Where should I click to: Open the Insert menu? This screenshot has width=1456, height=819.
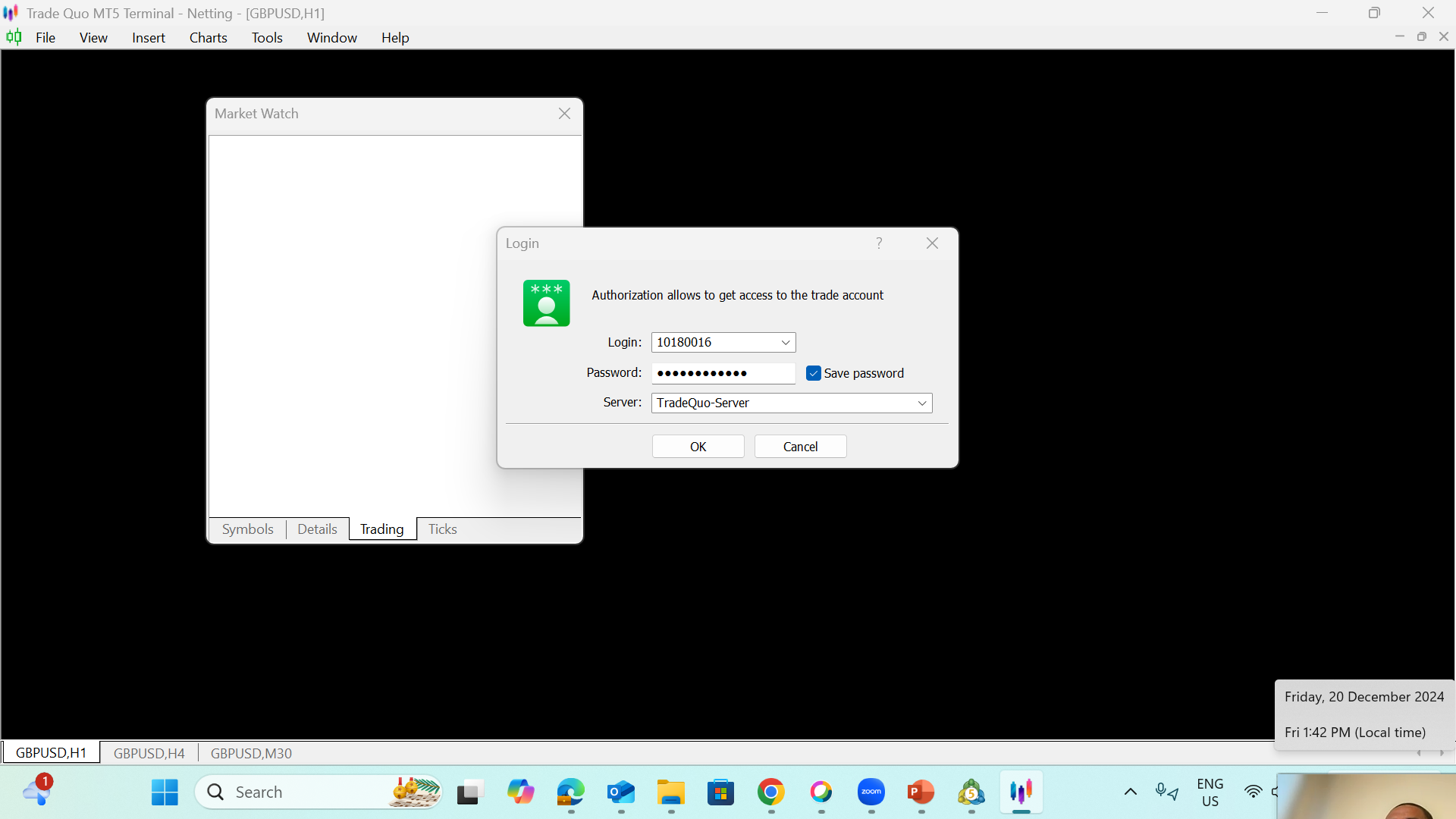tap(148, 38)
